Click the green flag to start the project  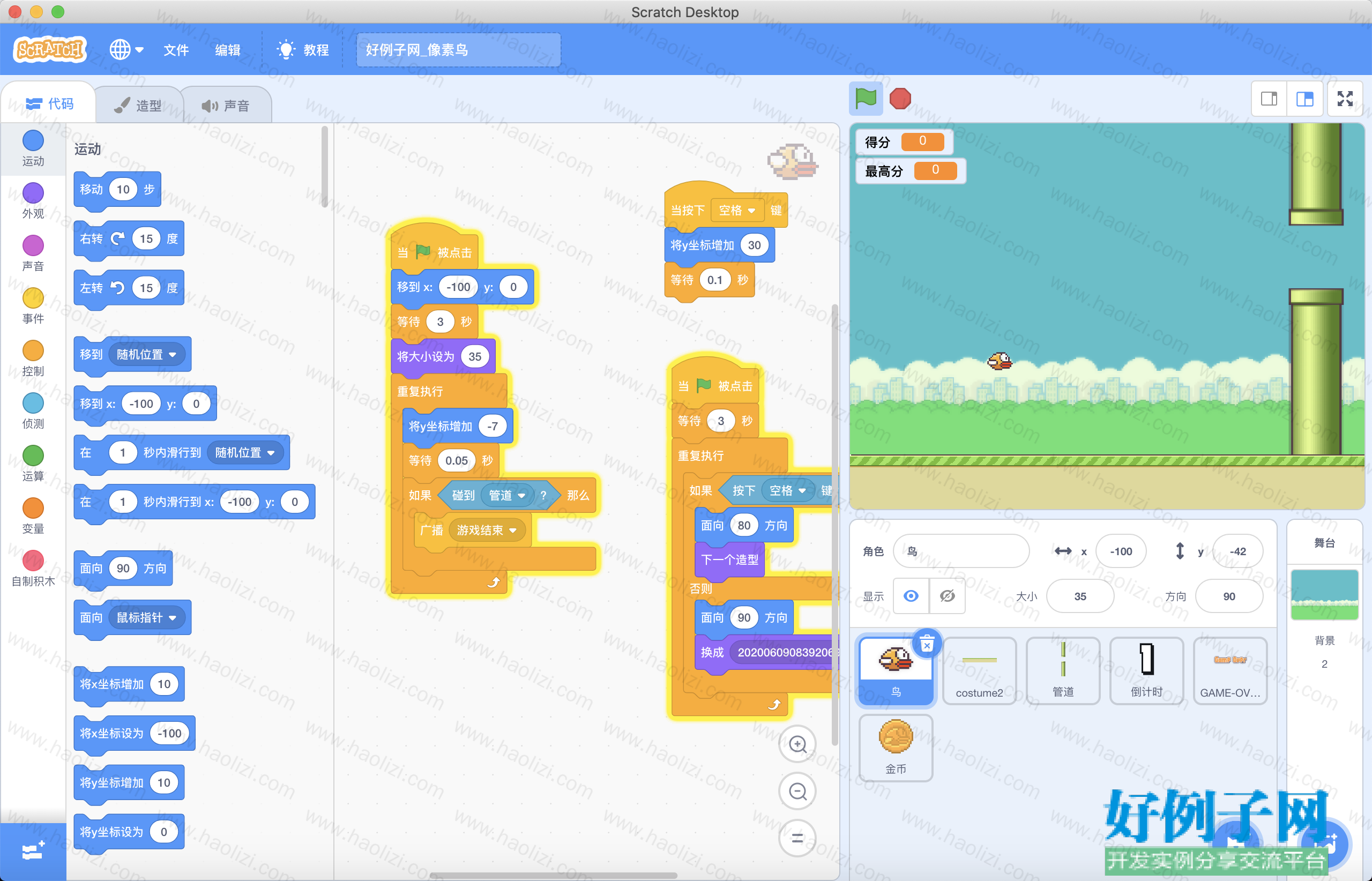click(x=866, y=99)
